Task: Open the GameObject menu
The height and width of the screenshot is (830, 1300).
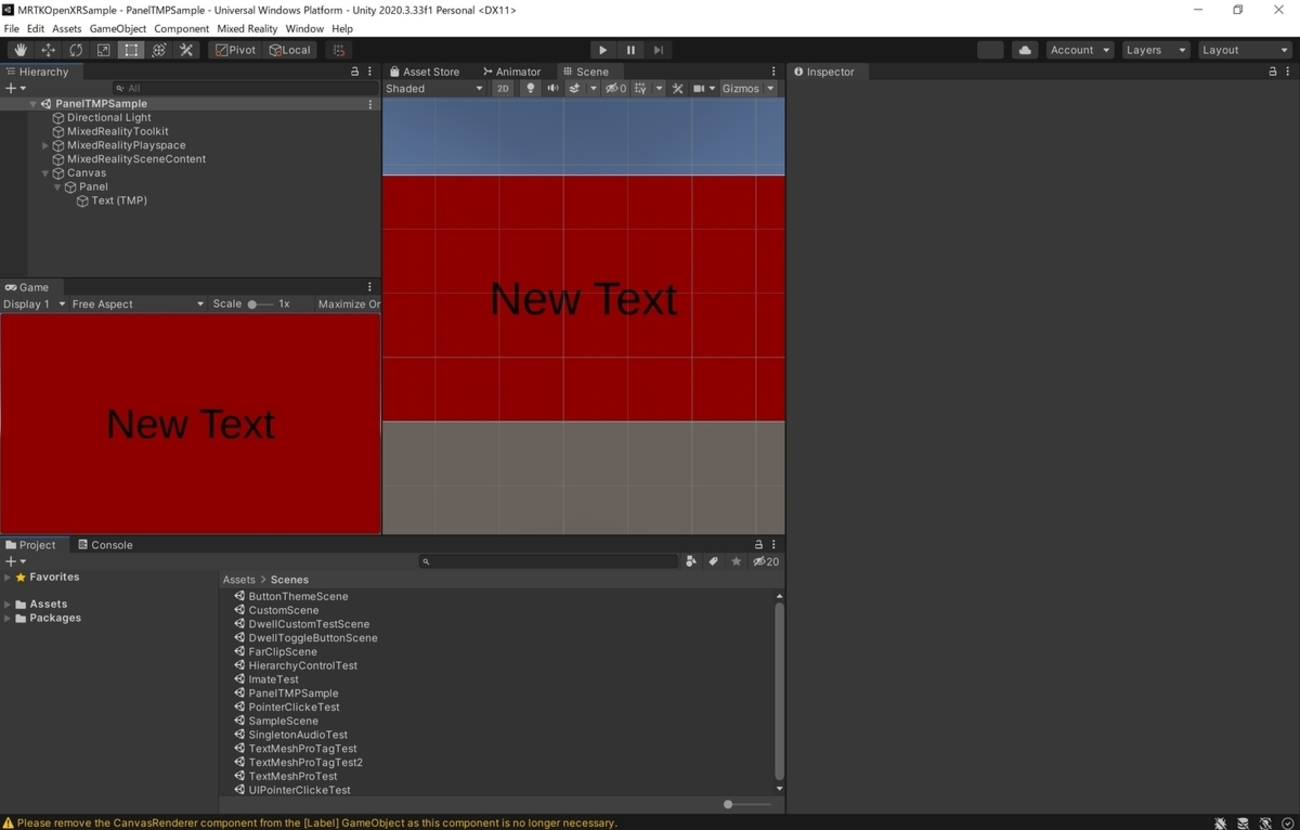Action: point(117,28)
